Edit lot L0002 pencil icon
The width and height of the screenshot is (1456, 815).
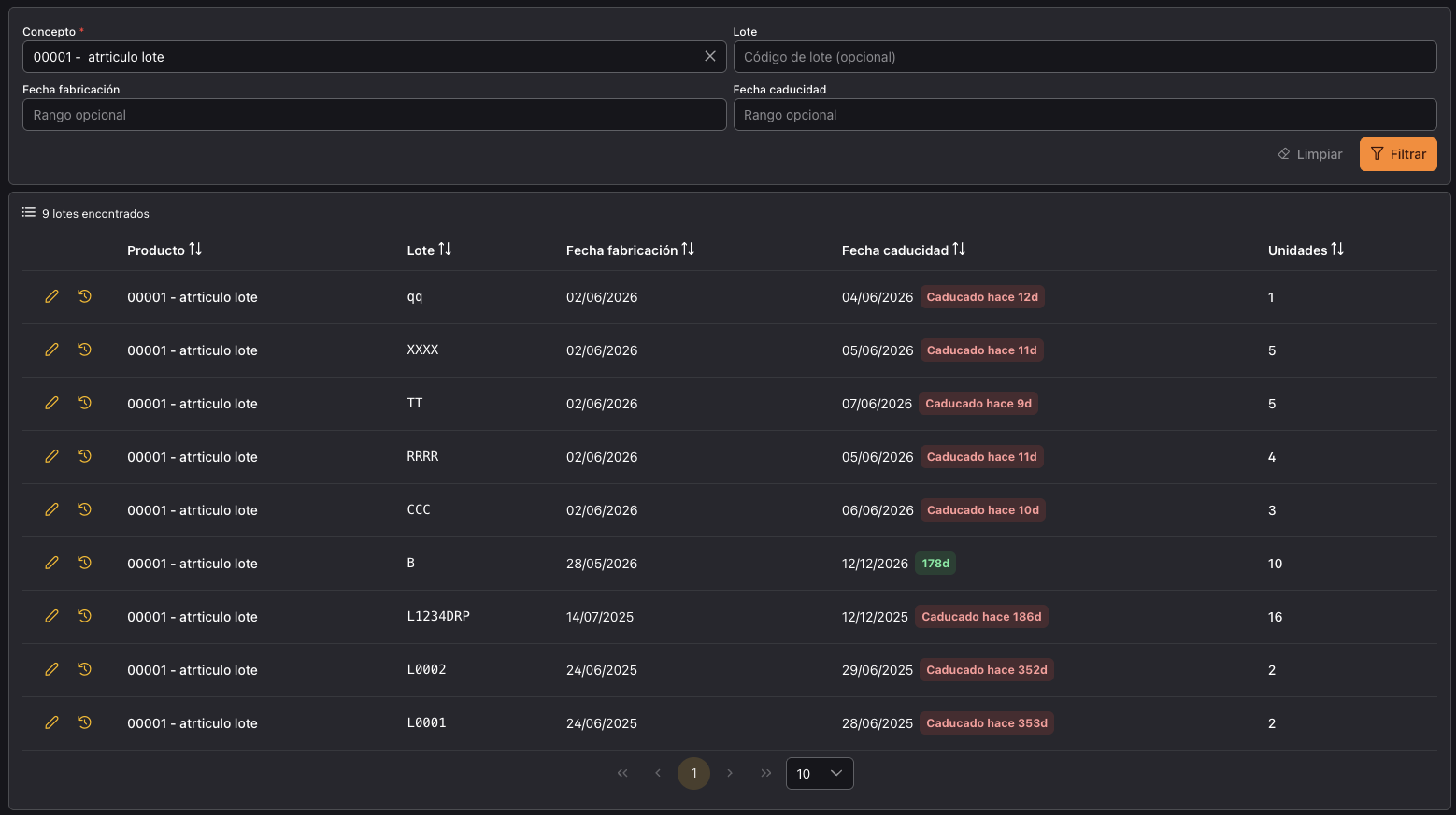[x=51, y=669]
